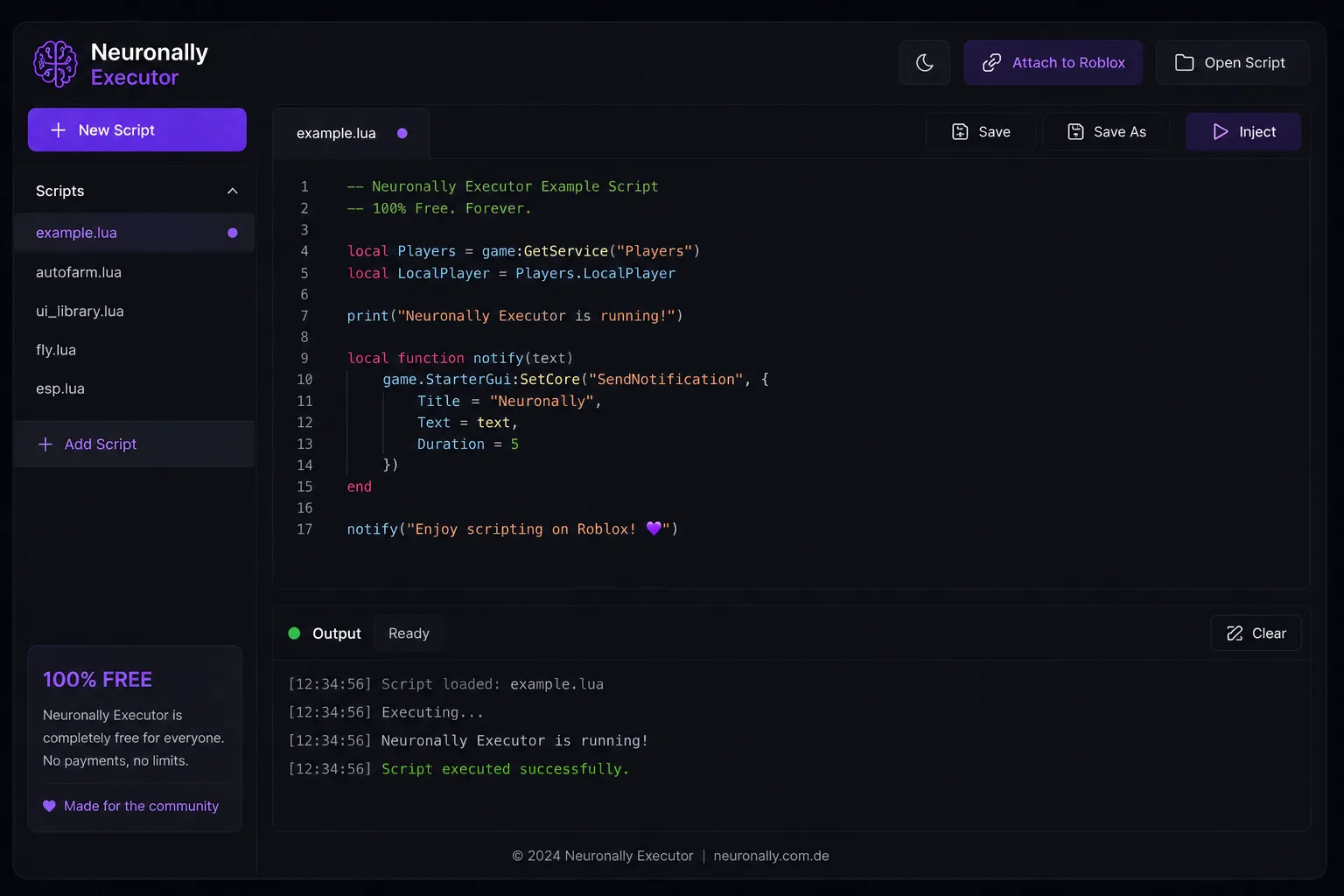1344x896 pixels.
Task: Click line number 17 in the gutter
Action: tap(304, 528)
